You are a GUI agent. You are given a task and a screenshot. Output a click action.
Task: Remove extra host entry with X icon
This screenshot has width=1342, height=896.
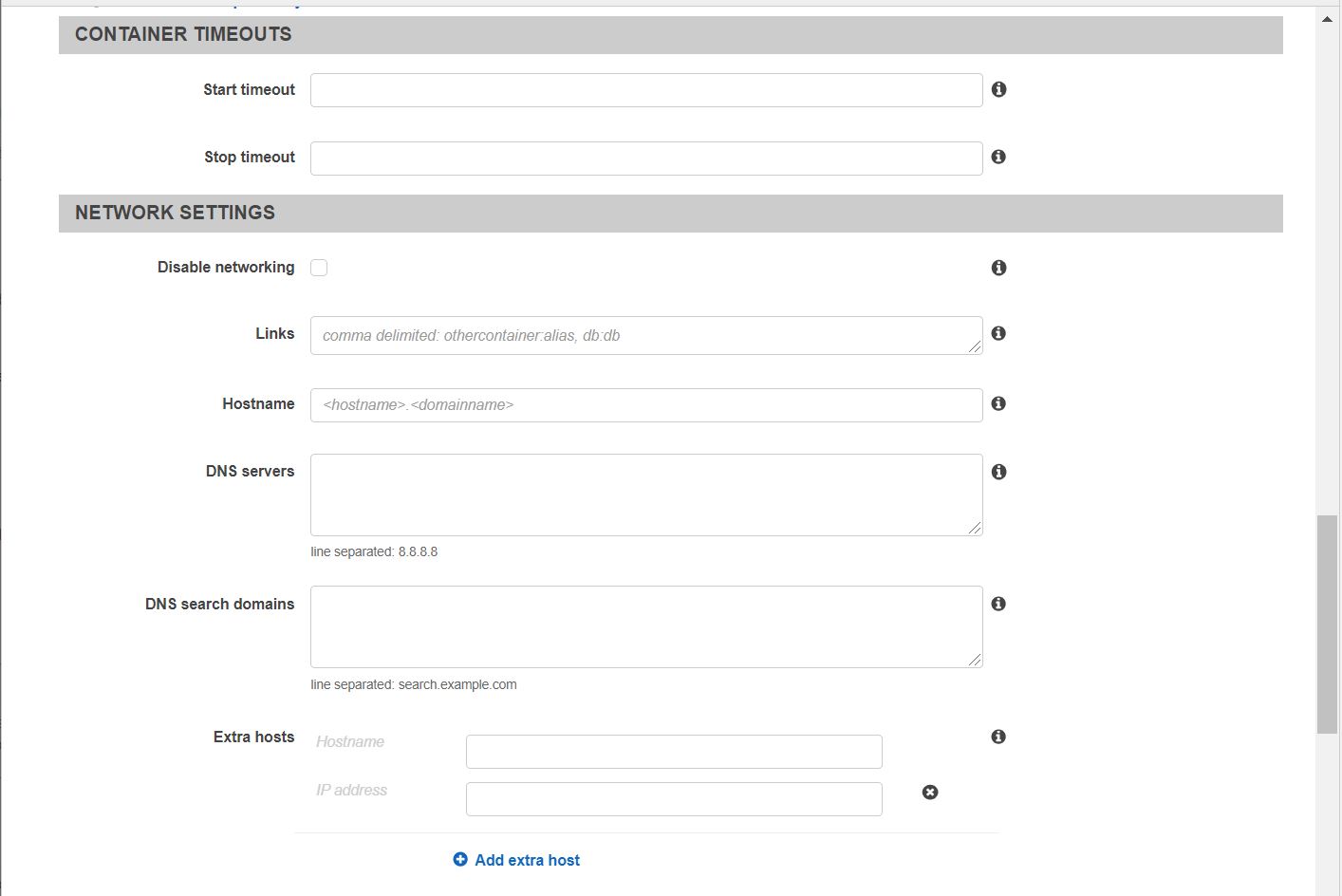pyautogui.click(x=930, y=792)
